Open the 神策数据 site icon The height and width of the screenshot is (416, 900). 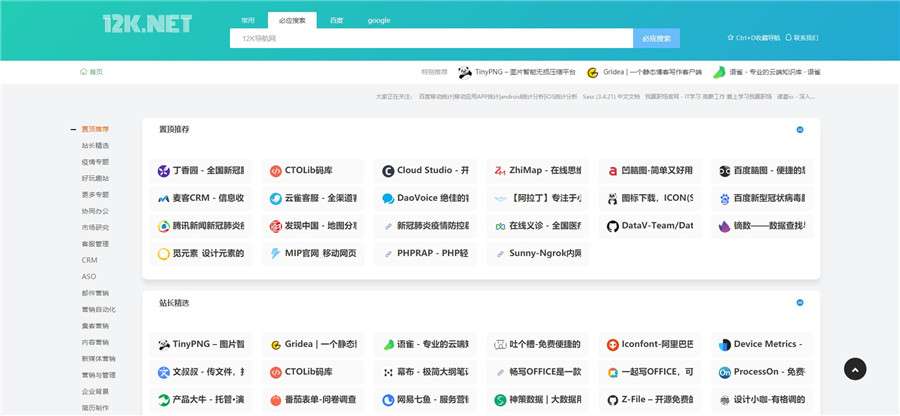point(500,400)
